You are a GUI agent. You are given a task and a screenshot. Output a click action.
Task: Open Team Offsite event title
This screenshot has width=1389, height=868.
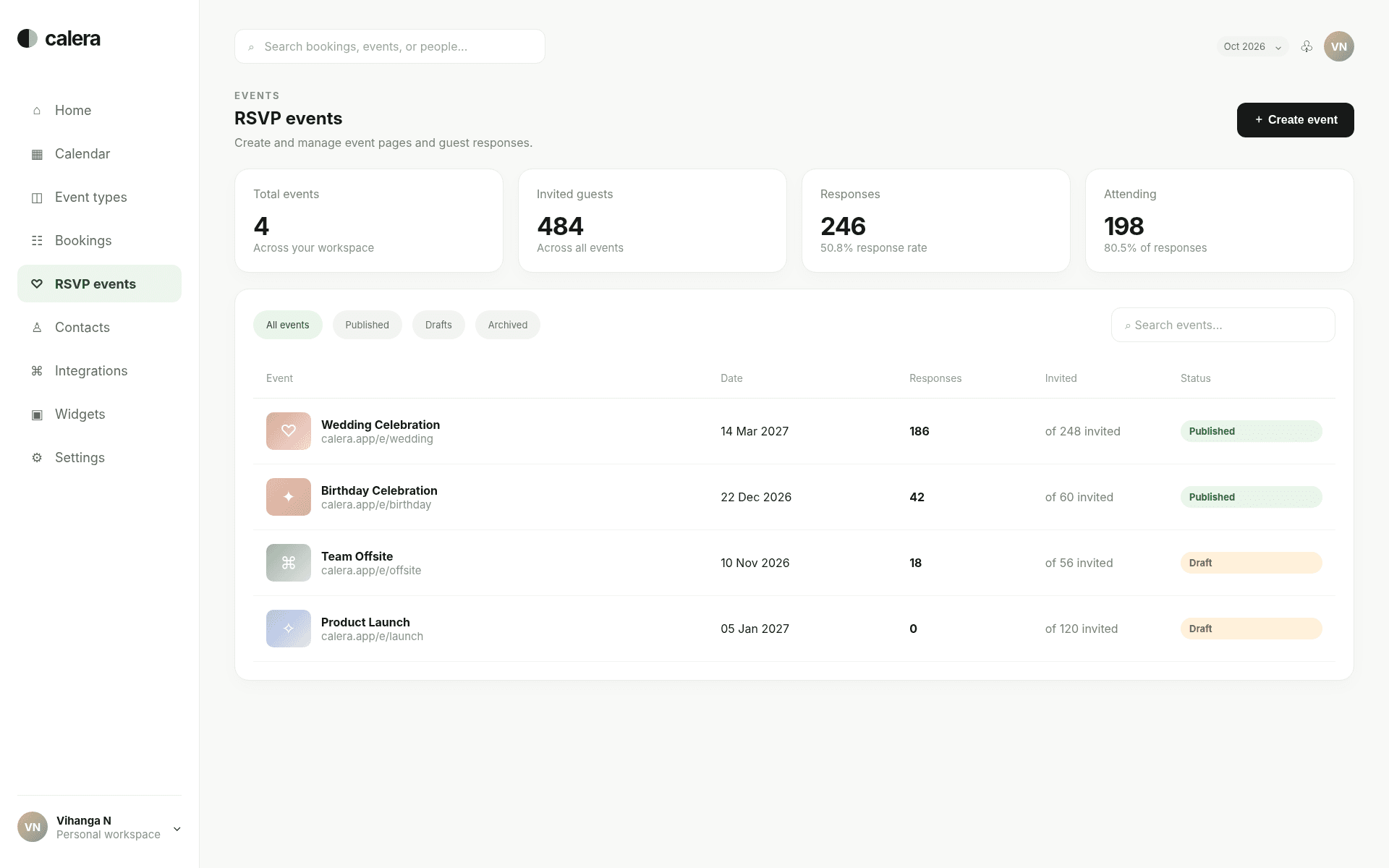tap(357, 556)
